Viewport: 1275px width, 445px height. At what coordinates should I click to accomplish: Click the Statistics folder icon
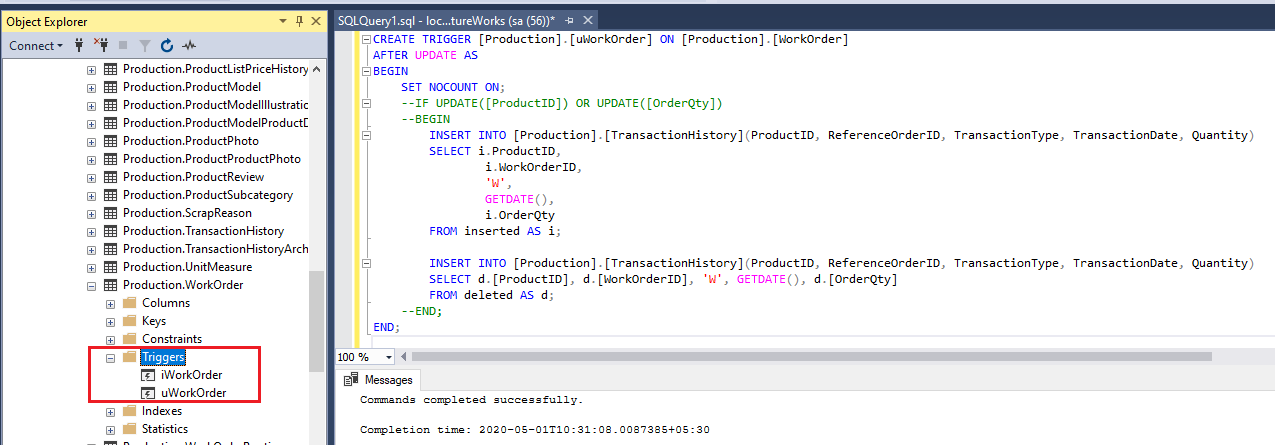click(129, 429)
